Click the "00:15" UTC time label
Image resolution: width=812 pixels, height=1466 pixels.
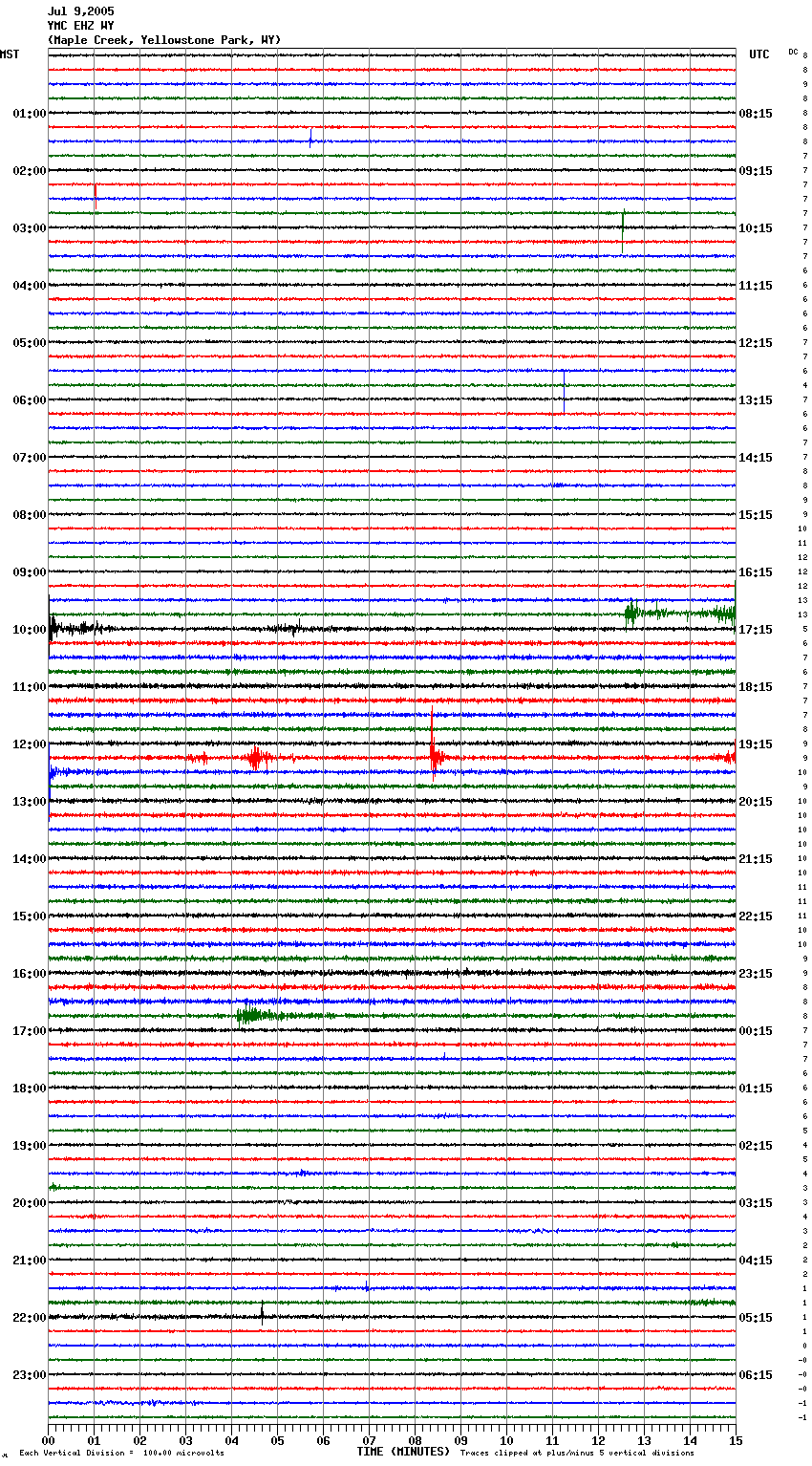tap(756, 1031)
